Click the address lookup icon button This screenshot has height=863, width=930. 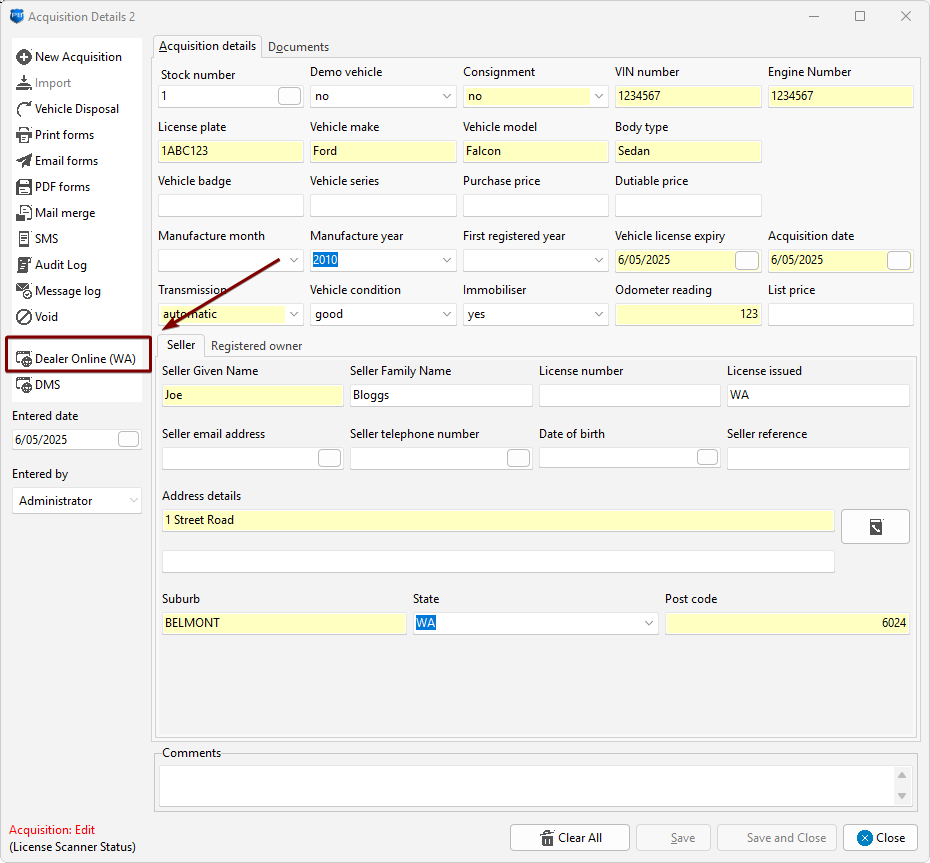(x=875, y=526)
